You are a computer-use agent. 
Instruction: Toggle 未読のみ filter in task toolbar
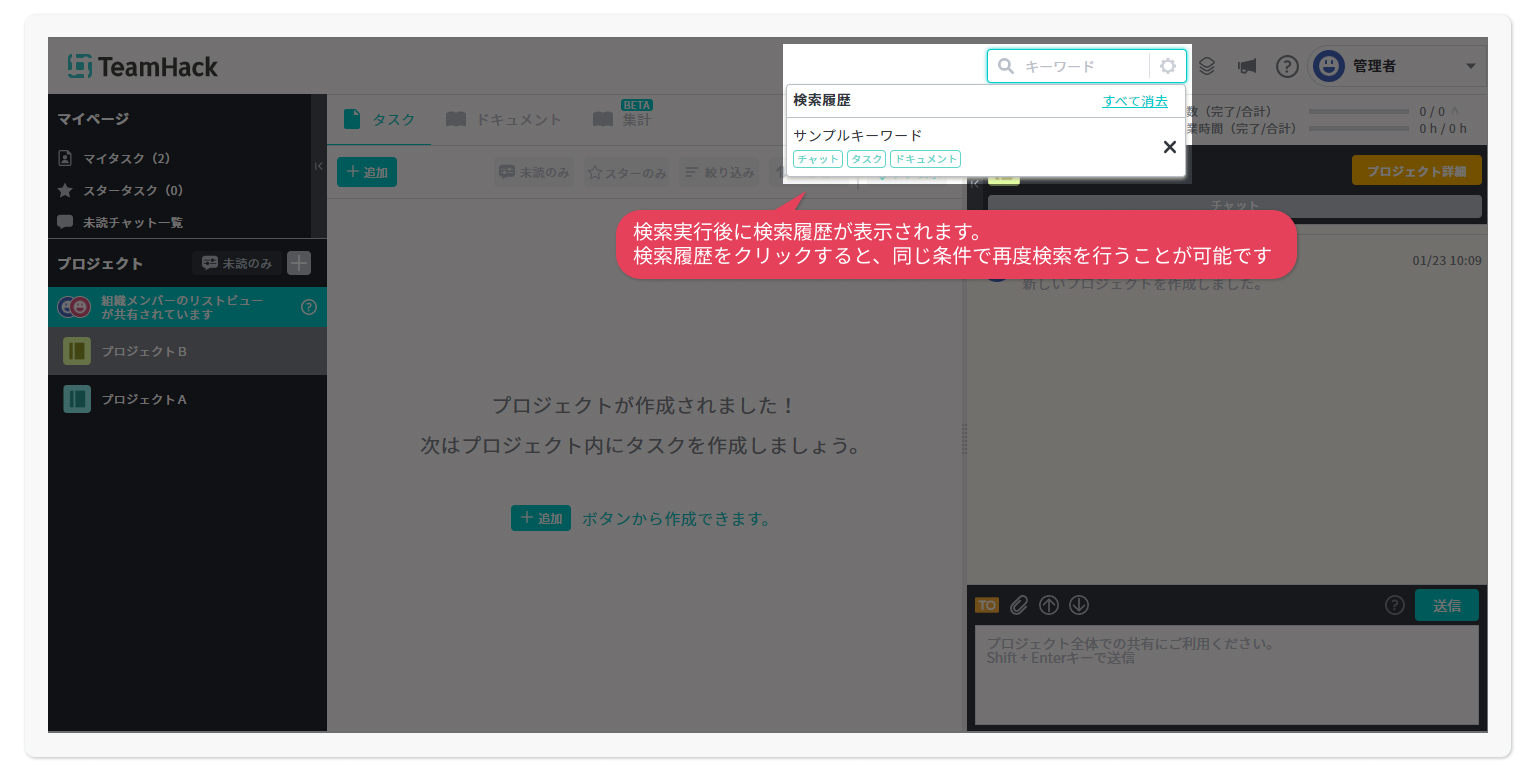534,172
